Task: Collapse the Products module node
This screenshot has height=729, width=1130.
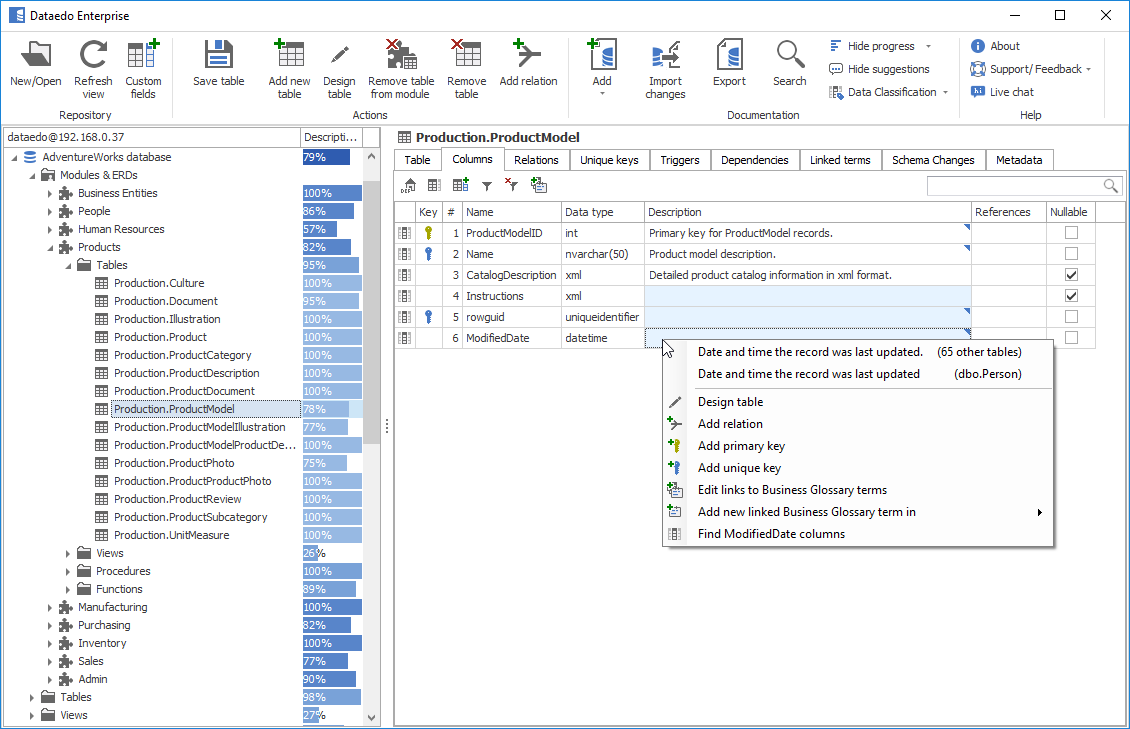Action: [x=50, y=248]
